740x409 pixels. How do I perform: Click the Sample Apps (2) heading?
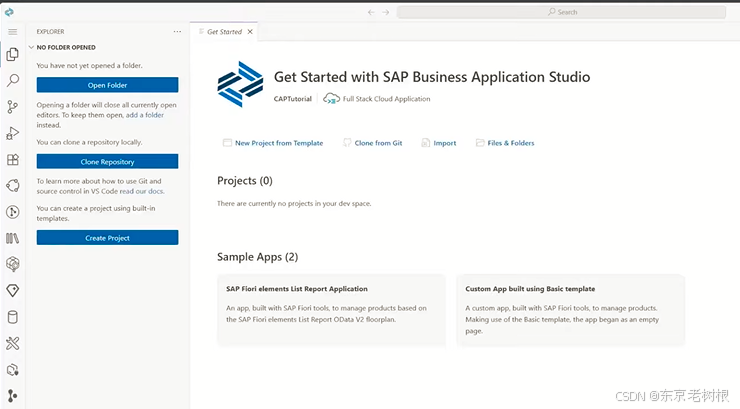(x=258, y=257)
